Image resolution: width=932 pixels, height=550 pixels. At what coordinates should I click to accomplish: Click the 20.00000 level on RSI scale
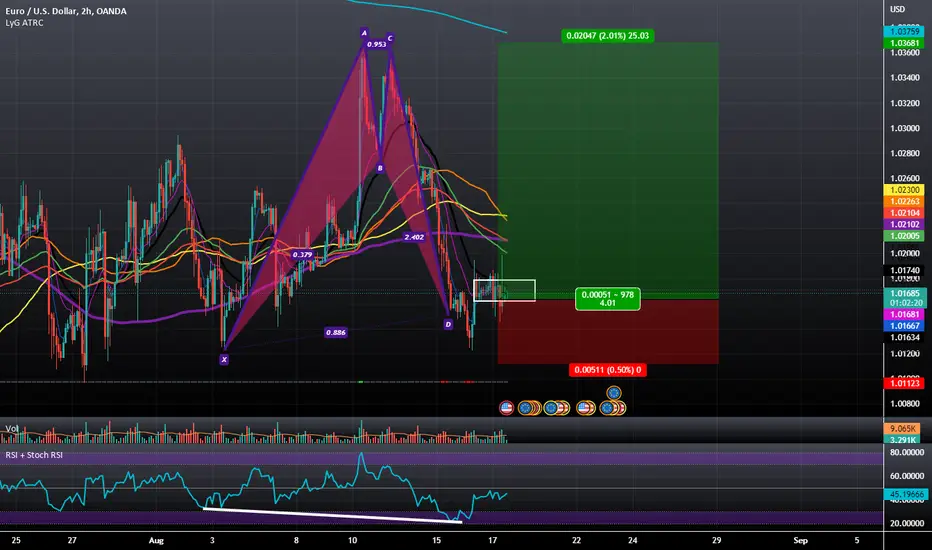click(x=905, y=524)
